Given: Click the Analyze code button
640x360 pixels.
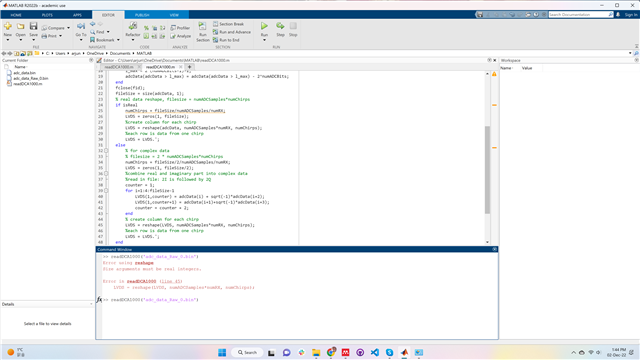Looking at the screenshot, I should 180,36.
